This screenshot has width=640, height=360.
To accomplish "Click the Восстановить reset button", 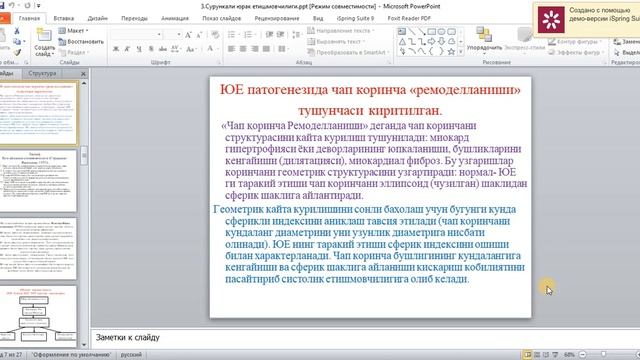I will pos(81,42).
